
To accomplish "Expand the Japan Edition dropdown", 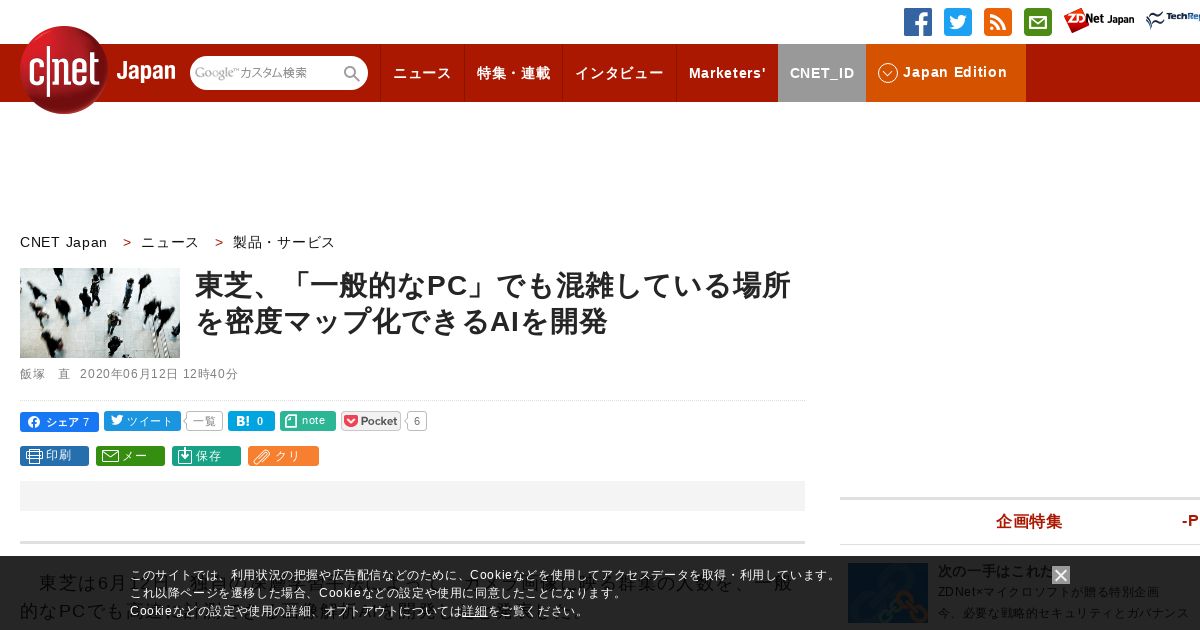I will tap(946, 73).
